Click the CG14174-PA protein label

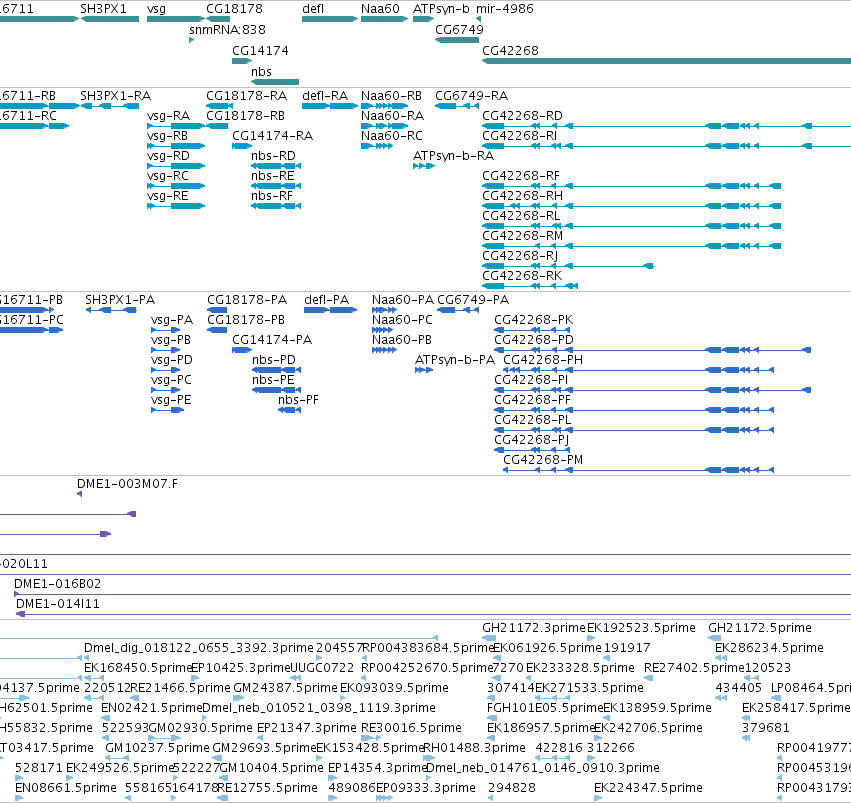point(272,340)
